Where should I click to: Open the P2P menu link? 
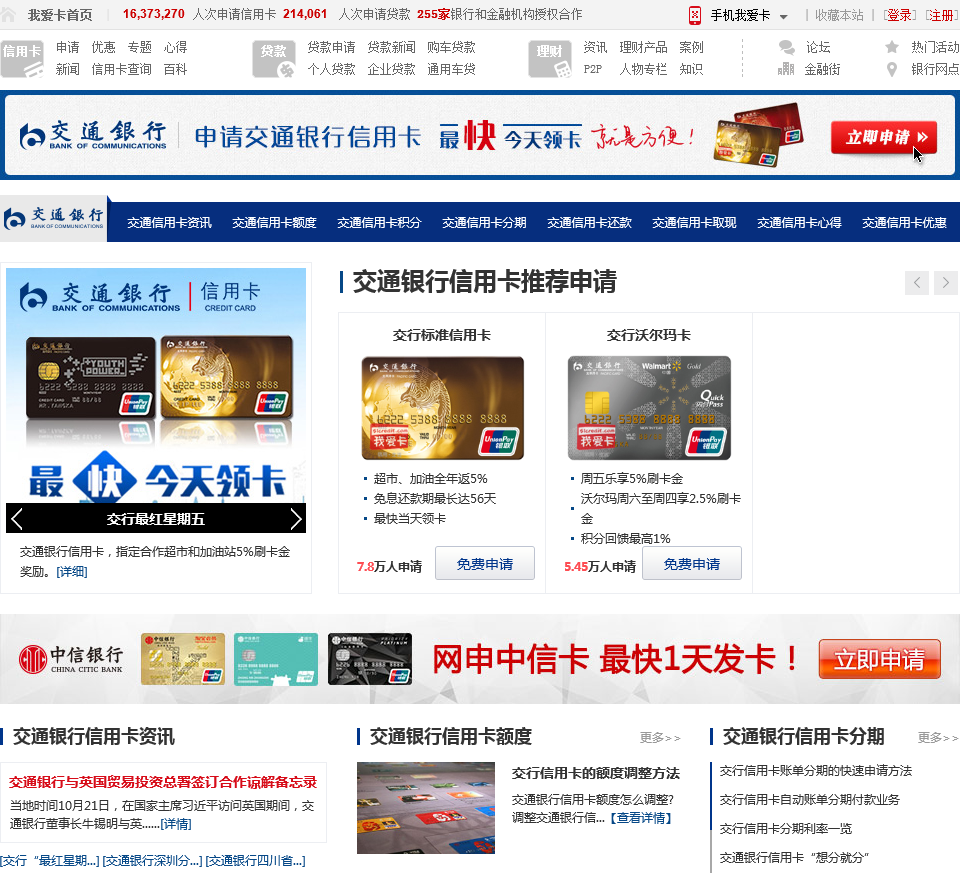(x=593, y=69)
